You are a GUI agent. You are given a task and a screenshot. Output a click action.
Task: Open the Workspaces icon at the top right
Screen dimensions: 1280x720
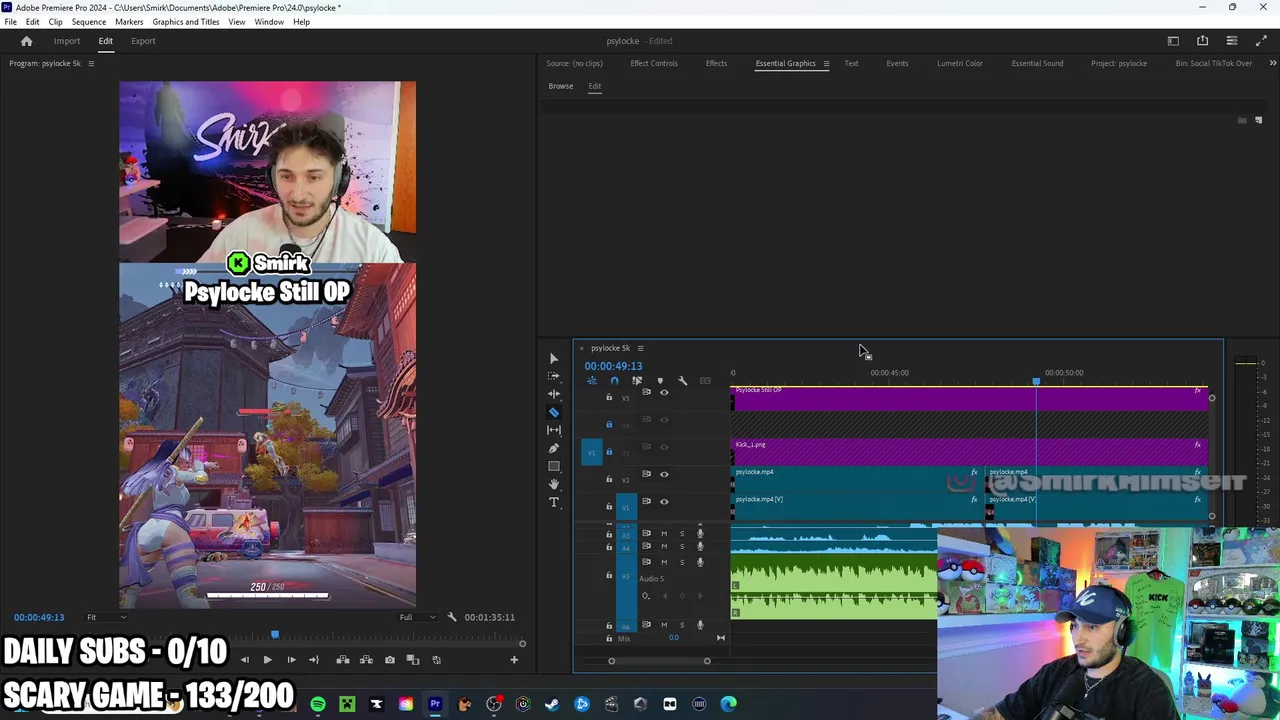click(x=1173, y=41)
